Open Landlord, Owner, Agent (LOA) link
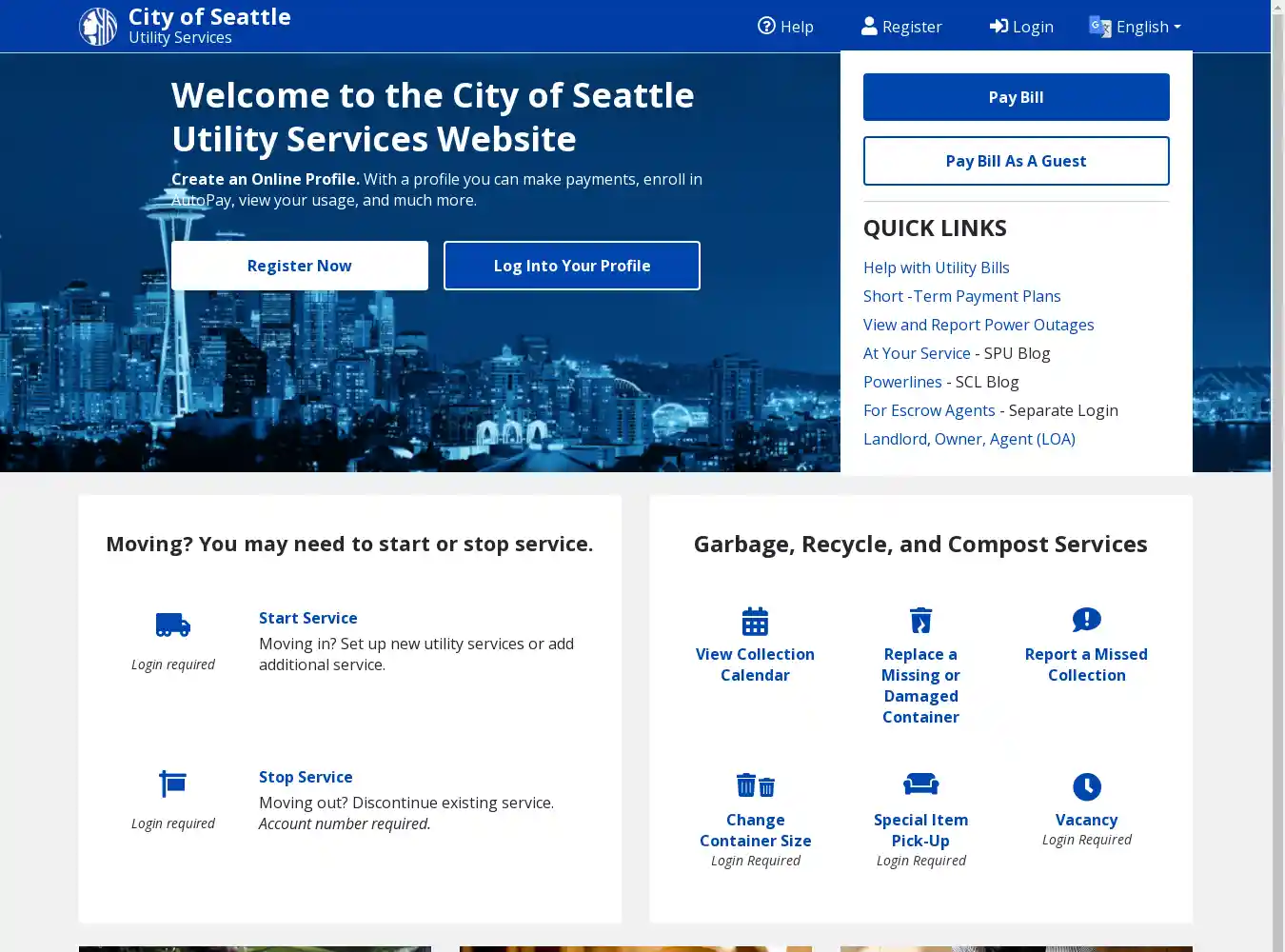Screen dimensions: 1285x952 point(969,439)
